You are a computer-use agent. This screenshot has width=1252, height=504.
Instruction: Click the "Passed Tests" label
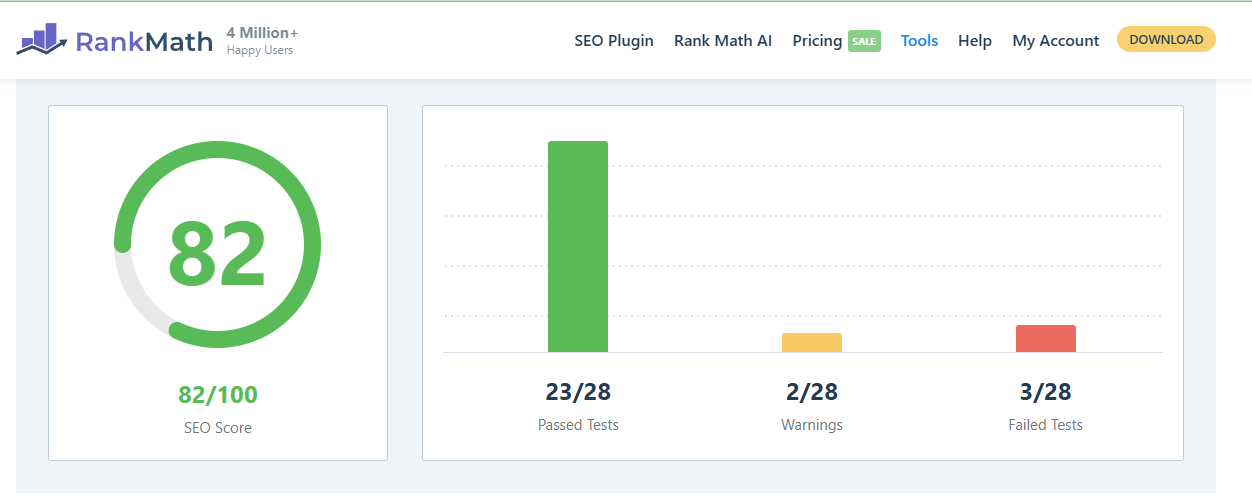tap(578, 425)
